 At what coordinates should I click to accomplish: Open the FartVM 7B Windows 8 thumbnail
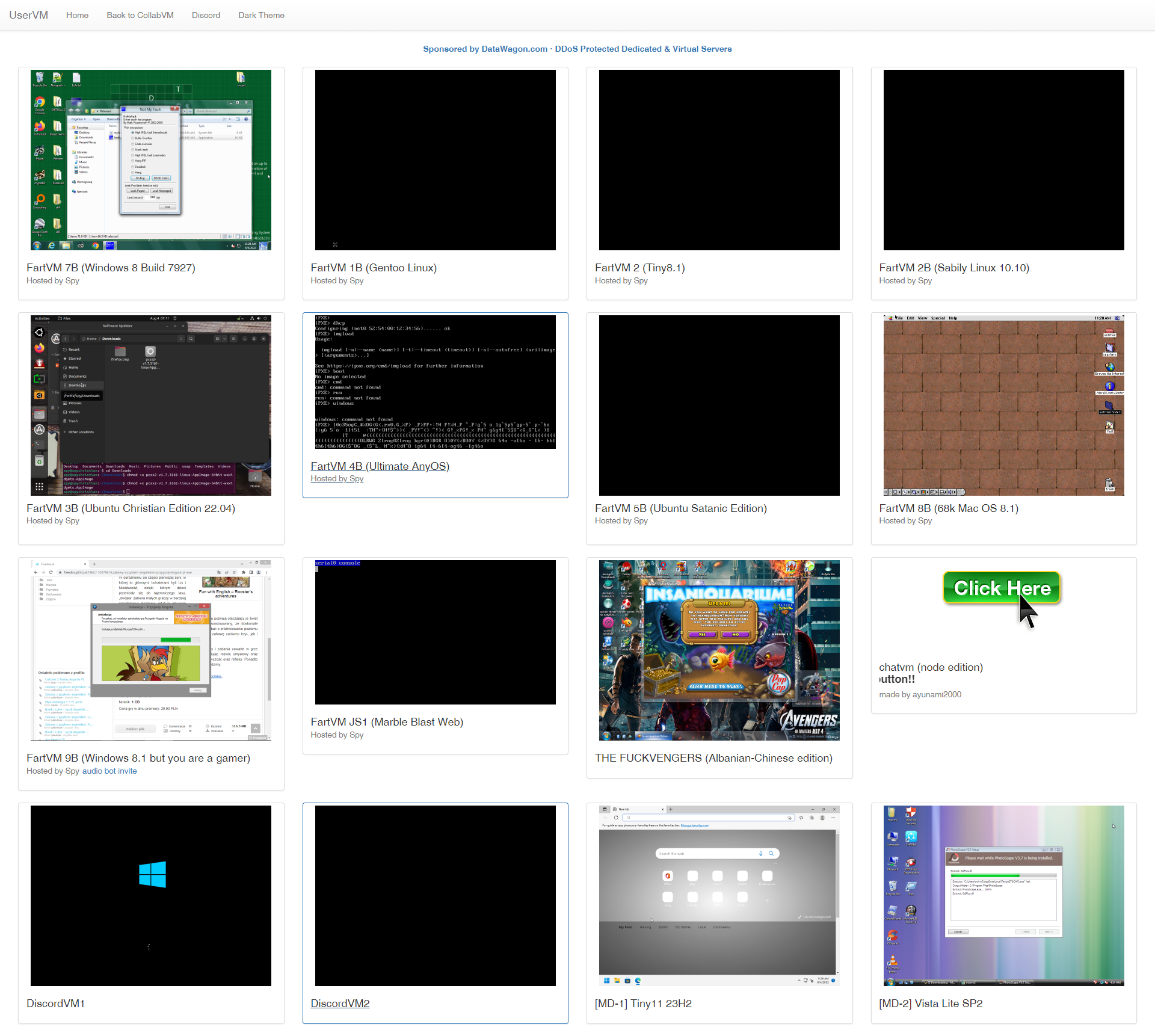click(151, 160)
